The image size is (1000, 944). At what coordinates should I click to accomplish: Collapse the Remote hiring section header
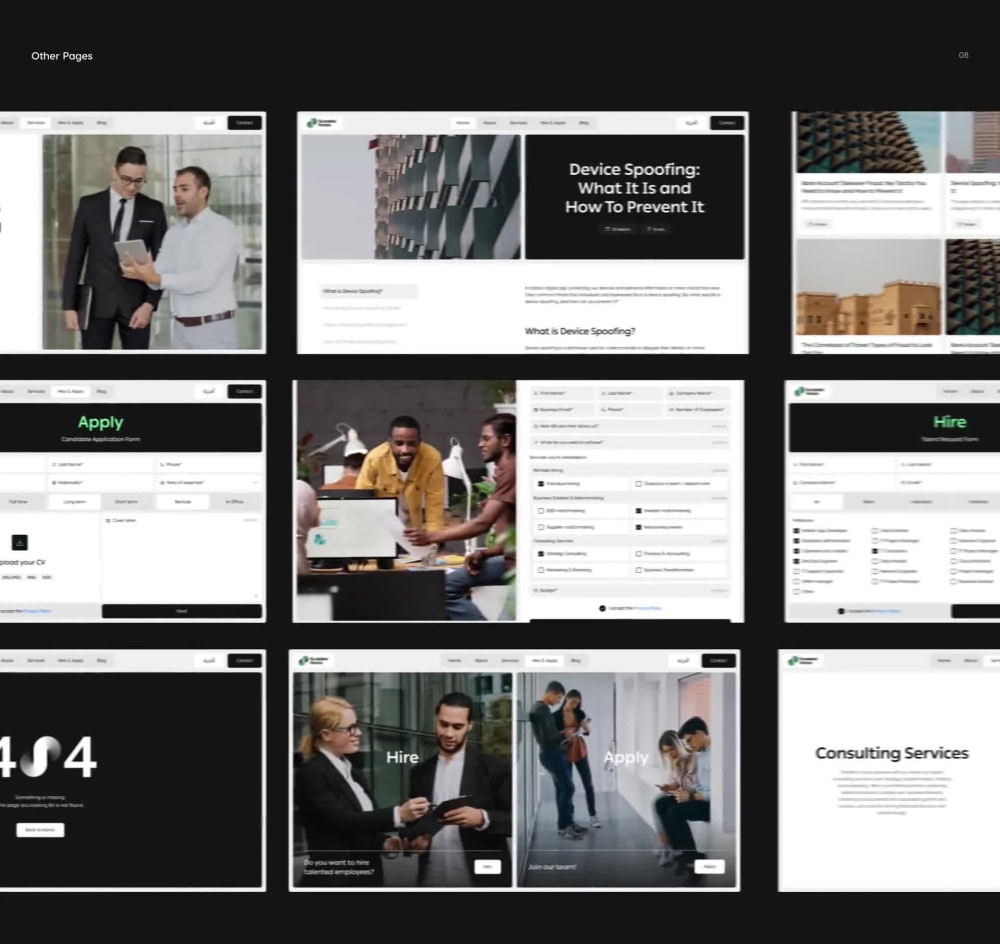point(629,470)
